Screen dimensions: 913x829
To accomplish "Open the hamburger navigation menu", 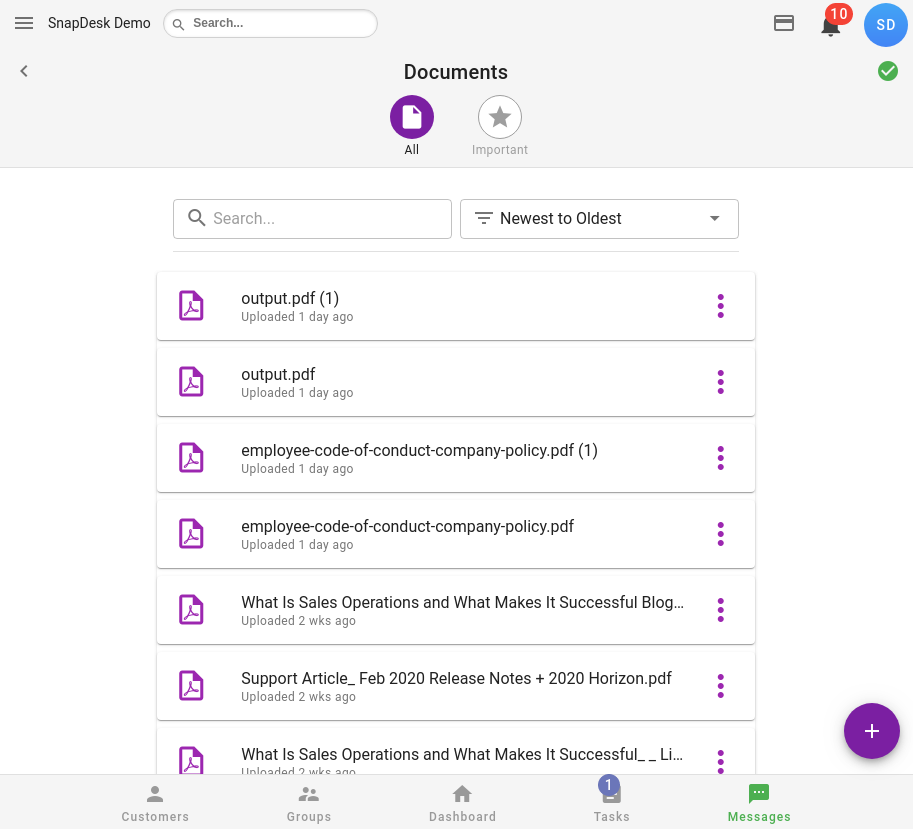I will 24,23.
